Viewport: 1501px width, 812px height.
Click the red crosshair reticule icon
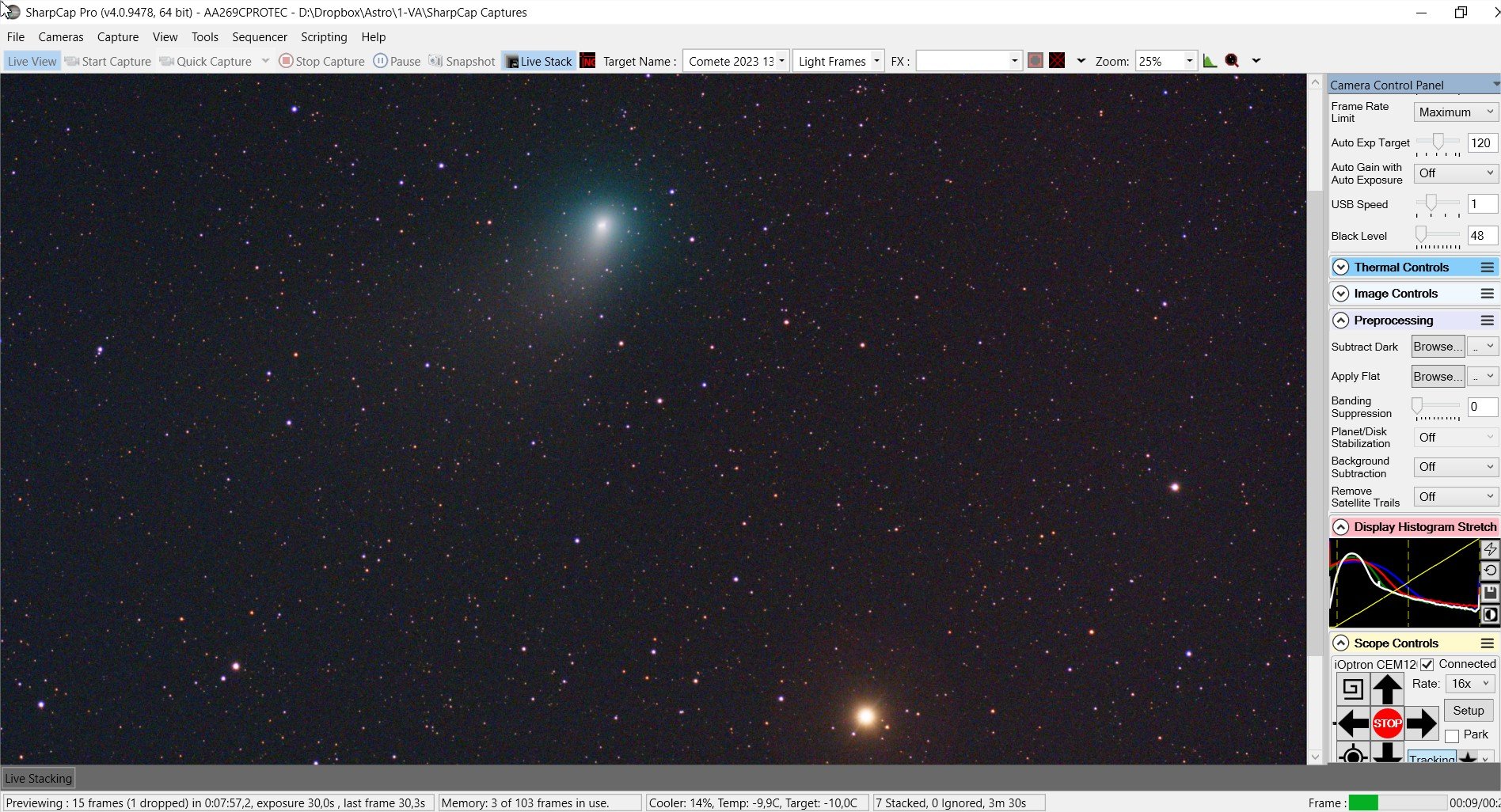[1057, 61]
